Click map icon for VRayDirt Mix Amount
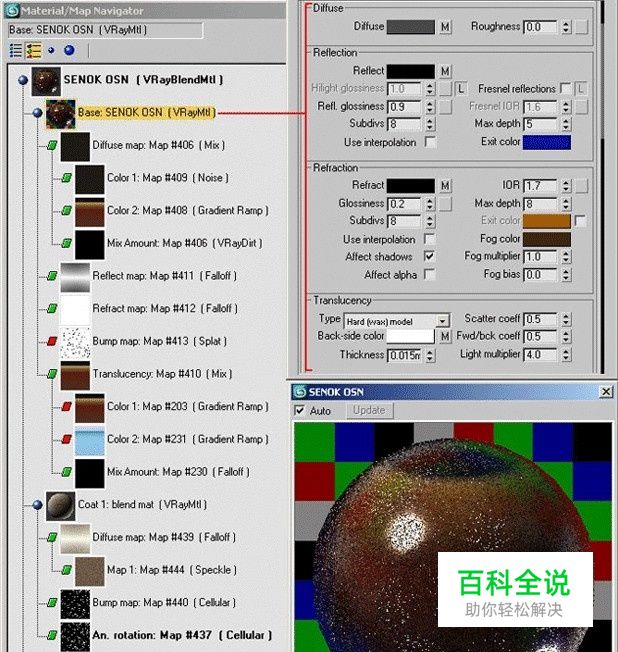 click(67, 243)
